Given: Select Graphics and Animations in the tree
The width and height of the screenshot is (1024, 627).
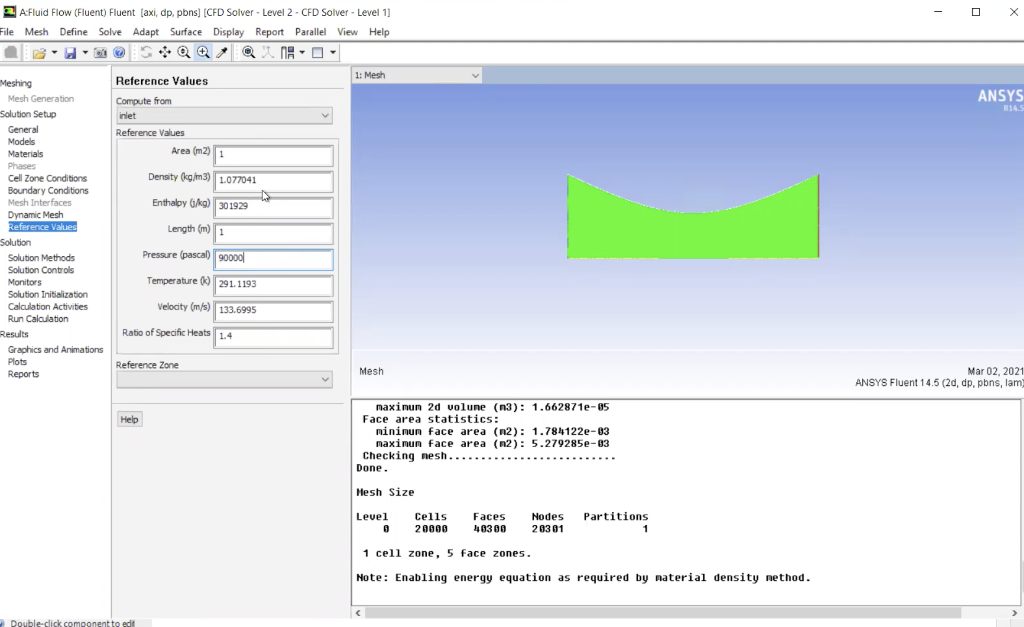Looking at the screenshot, I should (x=56, y=350).
